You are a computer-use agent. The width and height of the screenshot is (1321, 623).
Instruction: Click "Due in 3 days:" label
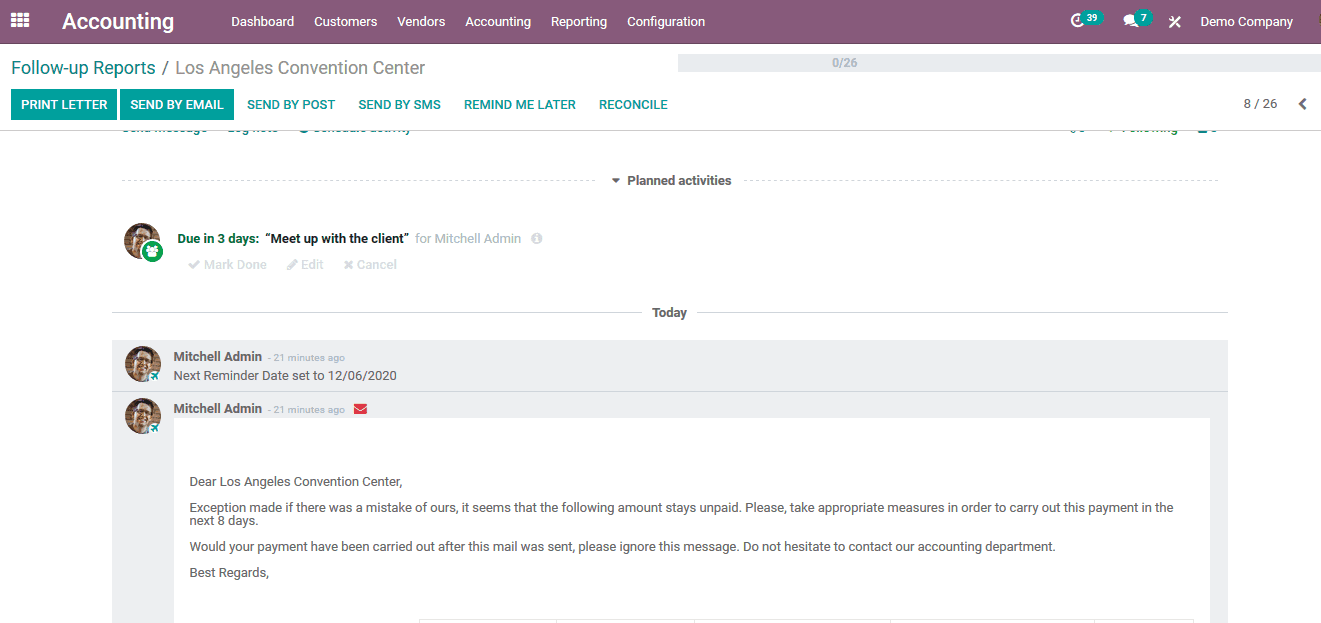[218, 239]
